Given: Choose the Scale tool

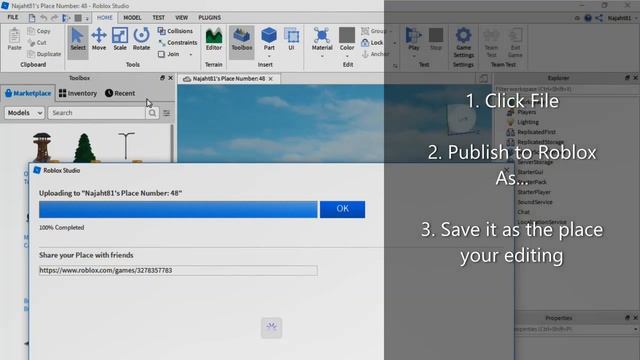Looking at the screenshot, I should pos(120,40).
